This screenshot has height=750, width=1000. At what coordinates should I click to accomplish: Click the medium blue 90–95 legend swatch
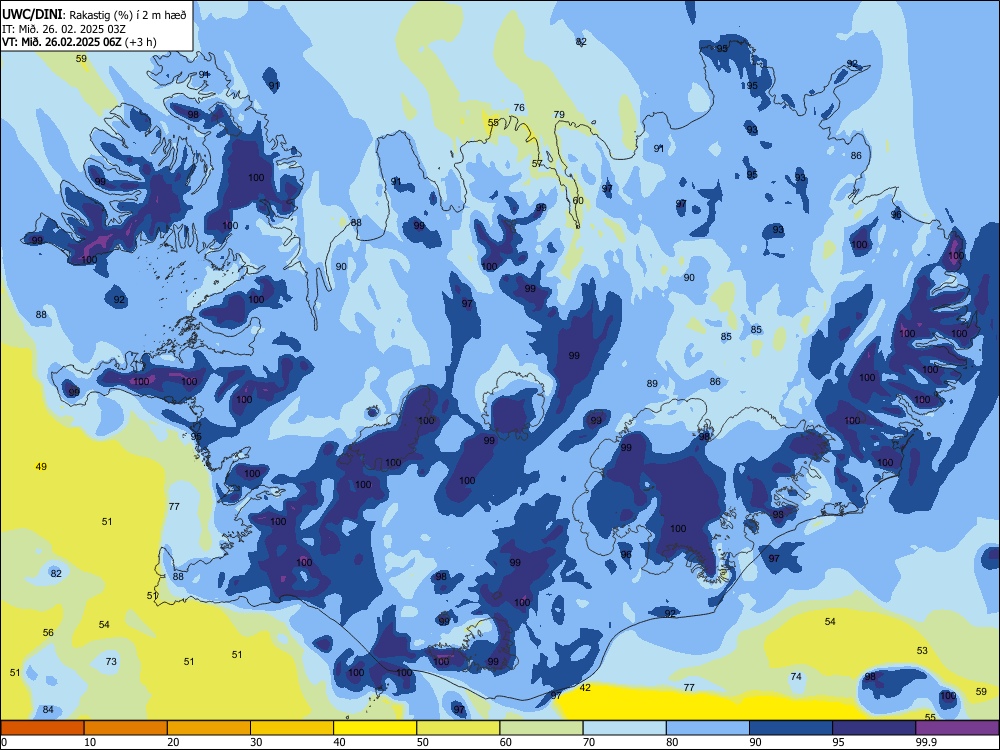click(791, 728)
